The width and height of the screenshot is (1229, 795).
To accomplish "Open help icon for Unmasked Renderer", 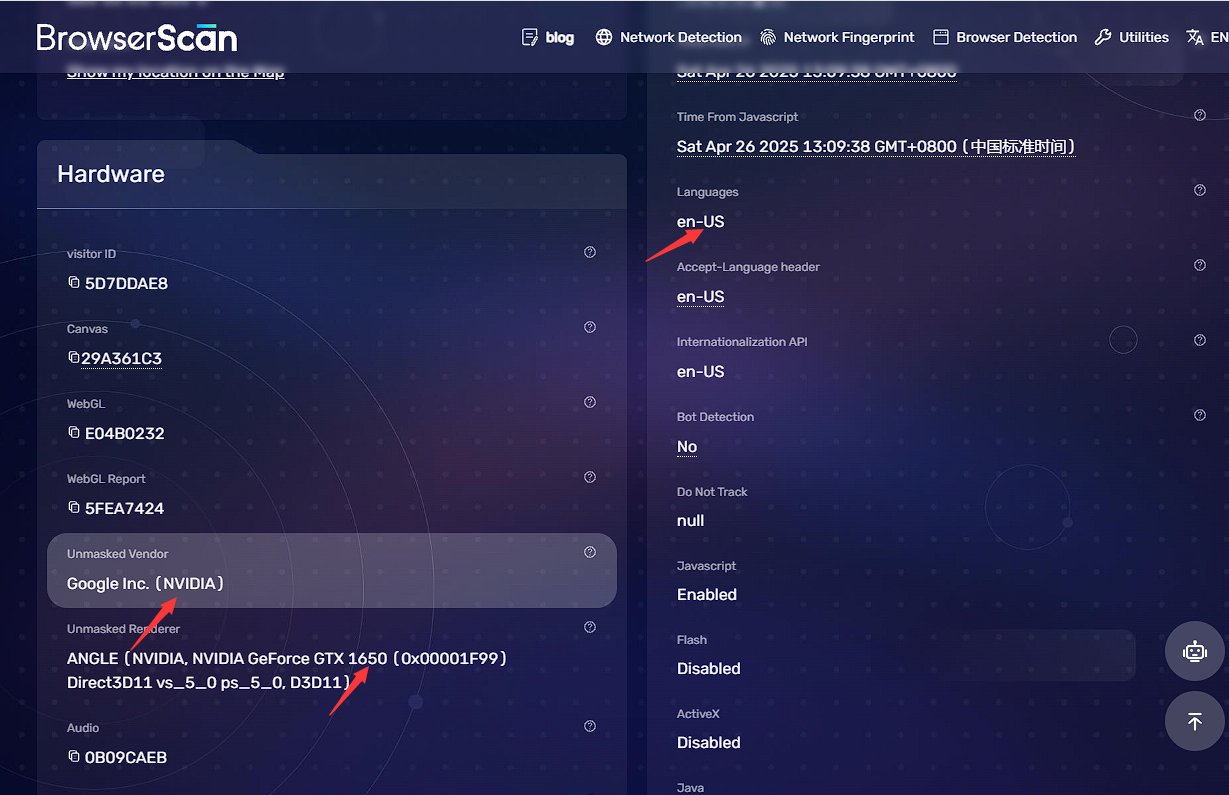I will tap(590, 627).
